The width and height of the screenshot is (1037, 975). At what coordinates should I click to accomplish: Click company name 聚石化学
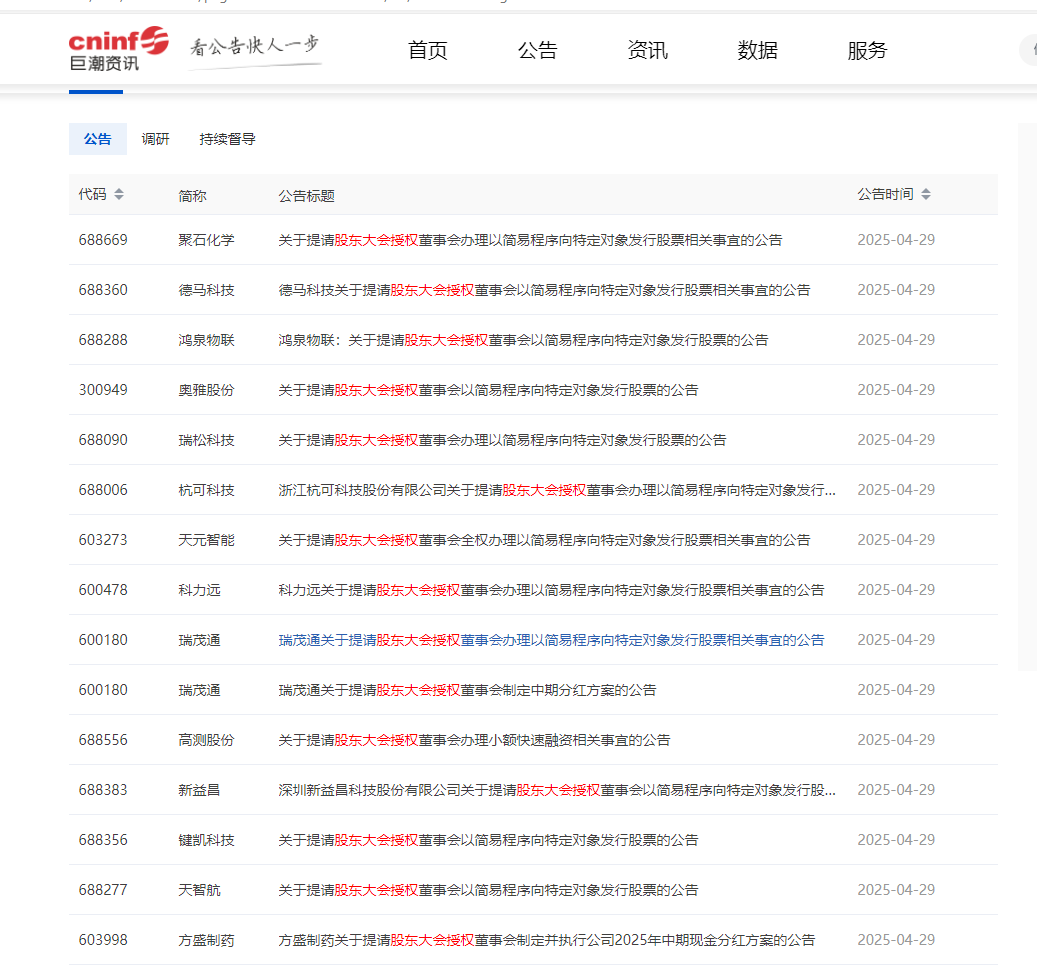tap(206, 240)
